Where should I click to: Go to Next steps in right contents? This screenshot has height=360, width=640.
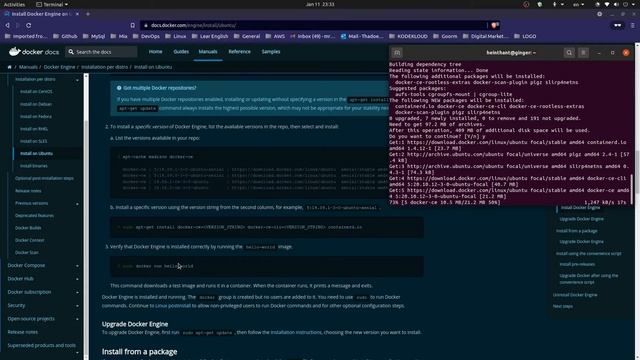coord(562,306)
